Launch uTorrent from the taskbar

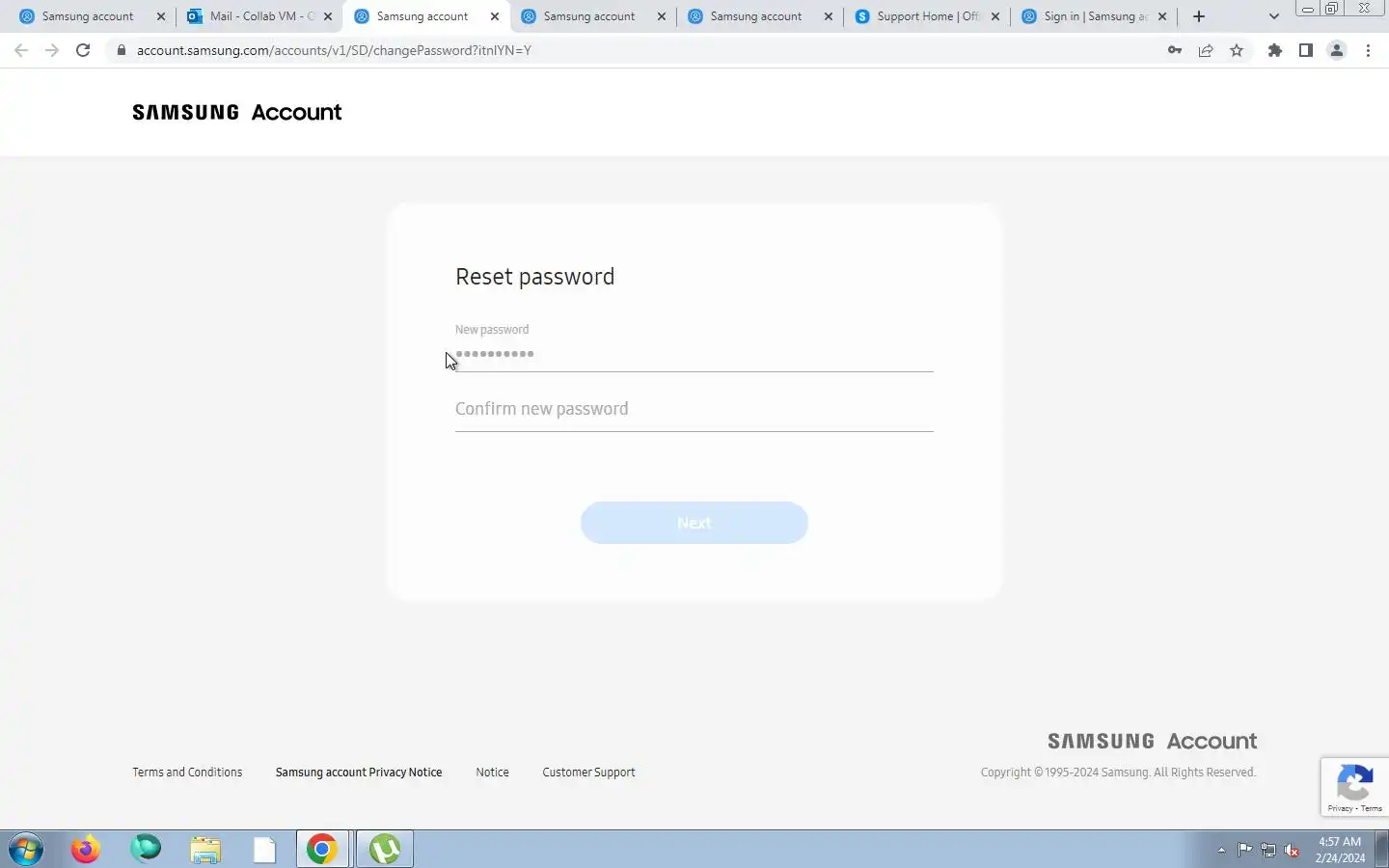pos(385,849)
